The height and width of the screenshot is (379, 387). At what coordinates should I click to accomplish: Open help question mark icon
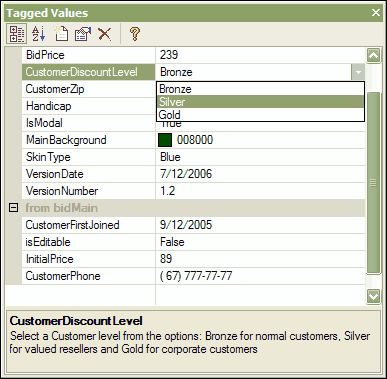pyautogui.click(x=135, y=34)
